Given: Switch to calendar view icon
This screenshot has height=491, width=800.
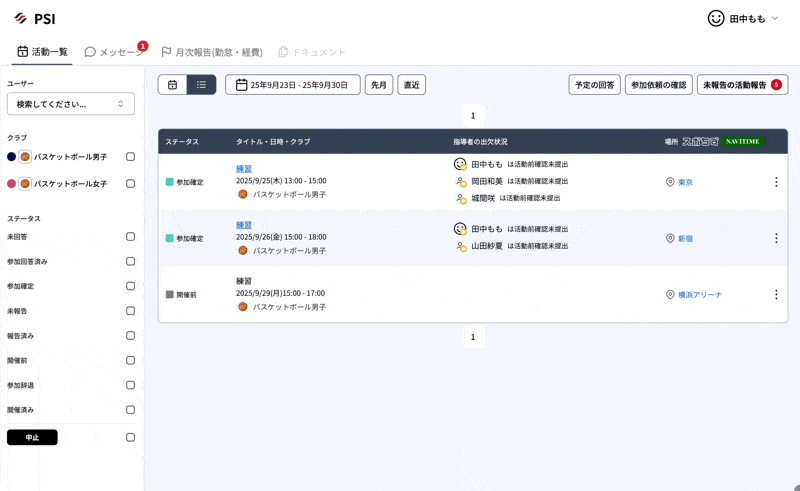Looking at the screenshot, I should (x=172, y=85).
